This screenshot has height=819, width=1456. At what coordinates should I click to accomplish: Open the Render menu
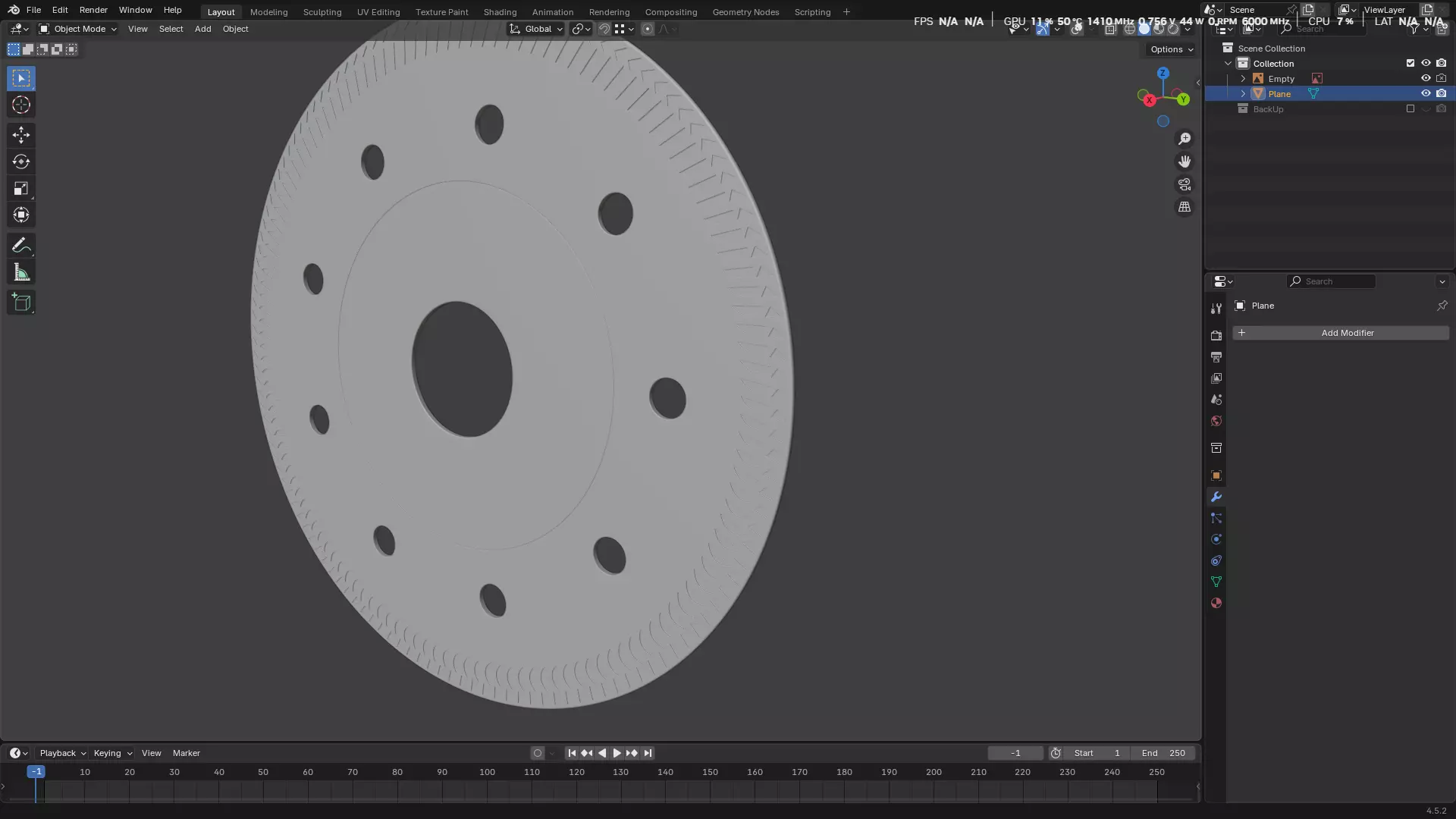pyautogui.click(x=93, y=10)
